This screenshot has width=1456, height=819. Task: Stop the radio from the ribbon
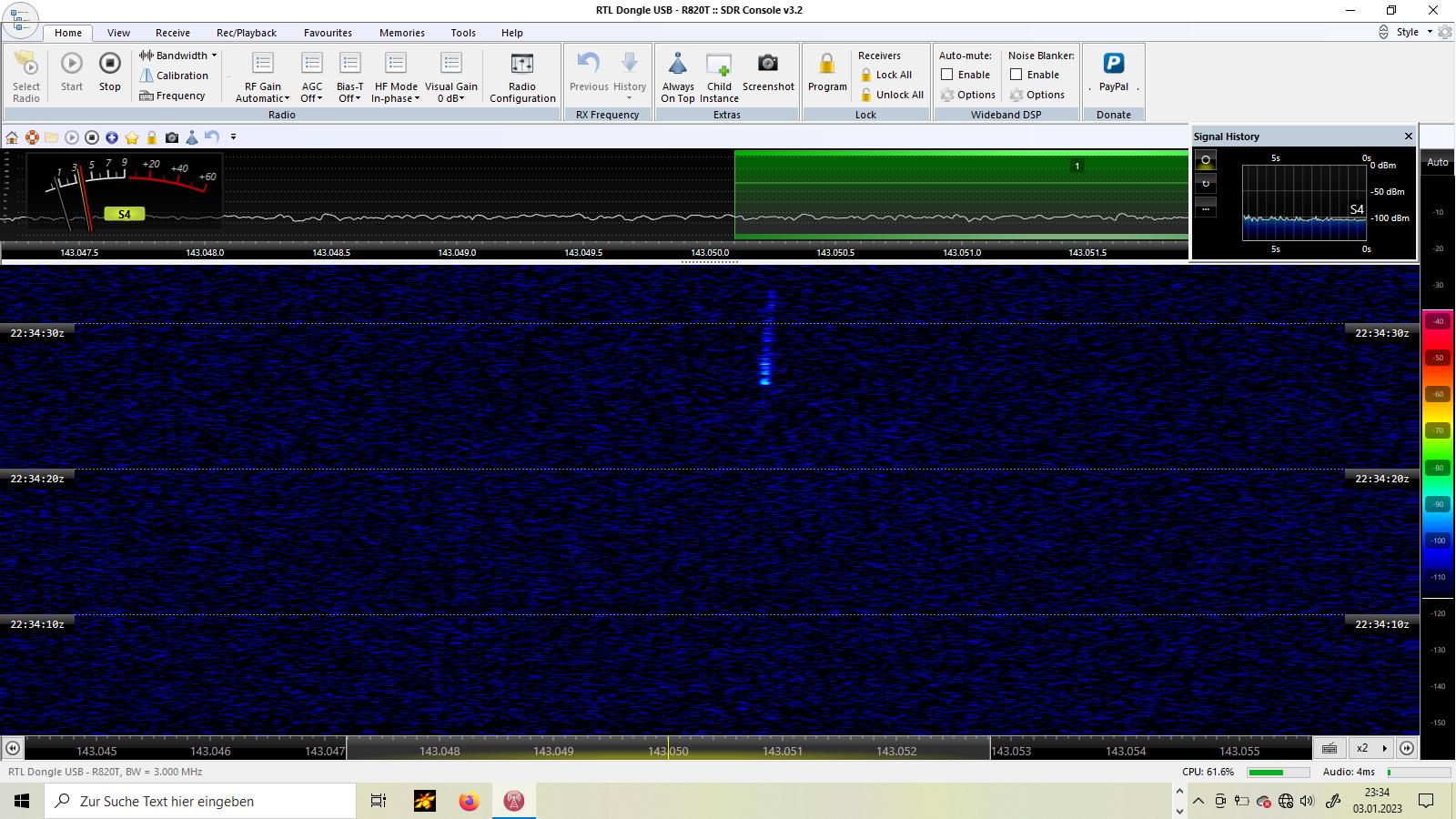point(110,72)
